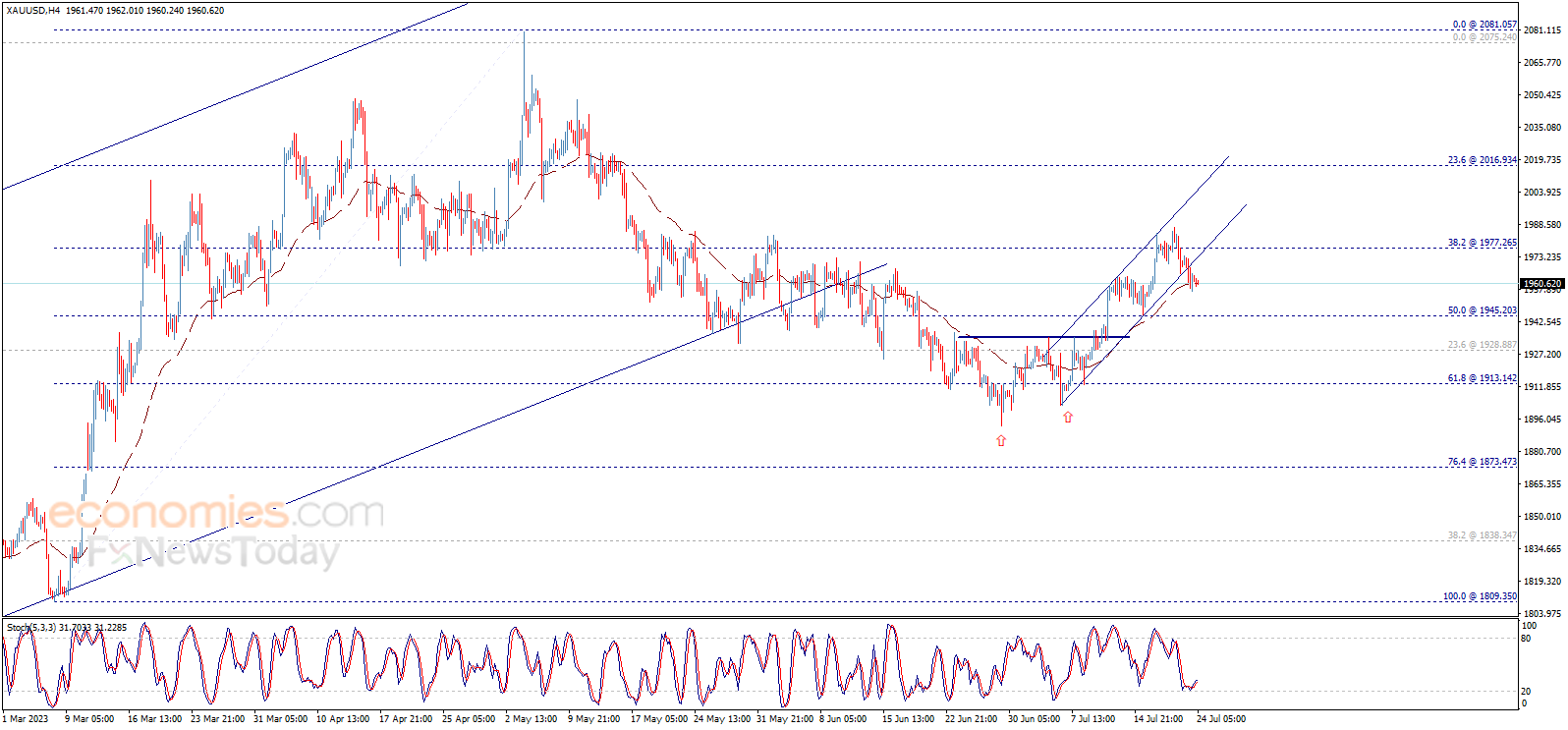The height and width of the screenshot is (730, 1568).
Task: Click the 2003.925 price axis label
Action: click(x=1542, y=193)
